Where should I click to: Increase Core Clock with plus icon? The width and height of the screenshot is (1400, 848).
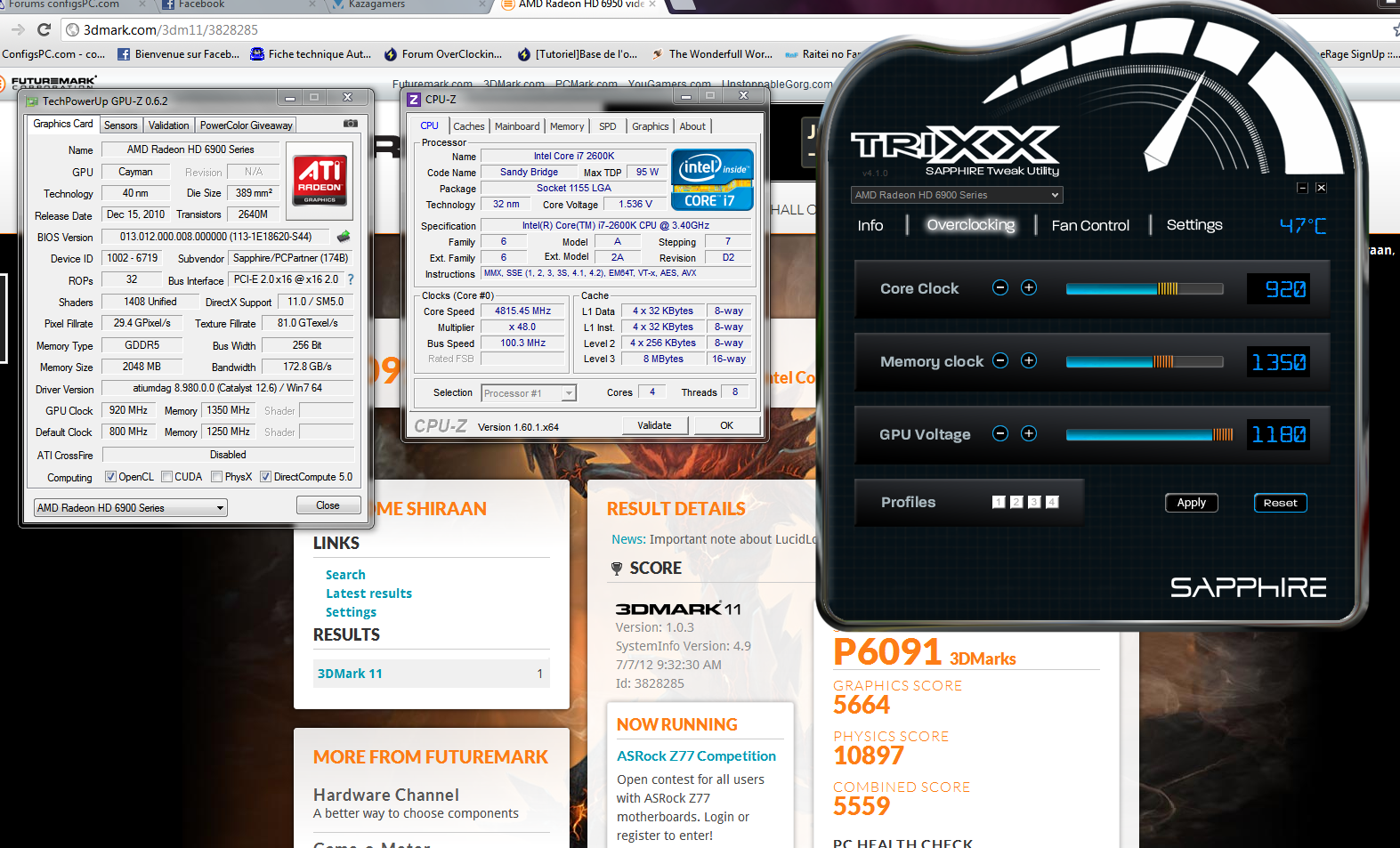(x=1029, y=287)
